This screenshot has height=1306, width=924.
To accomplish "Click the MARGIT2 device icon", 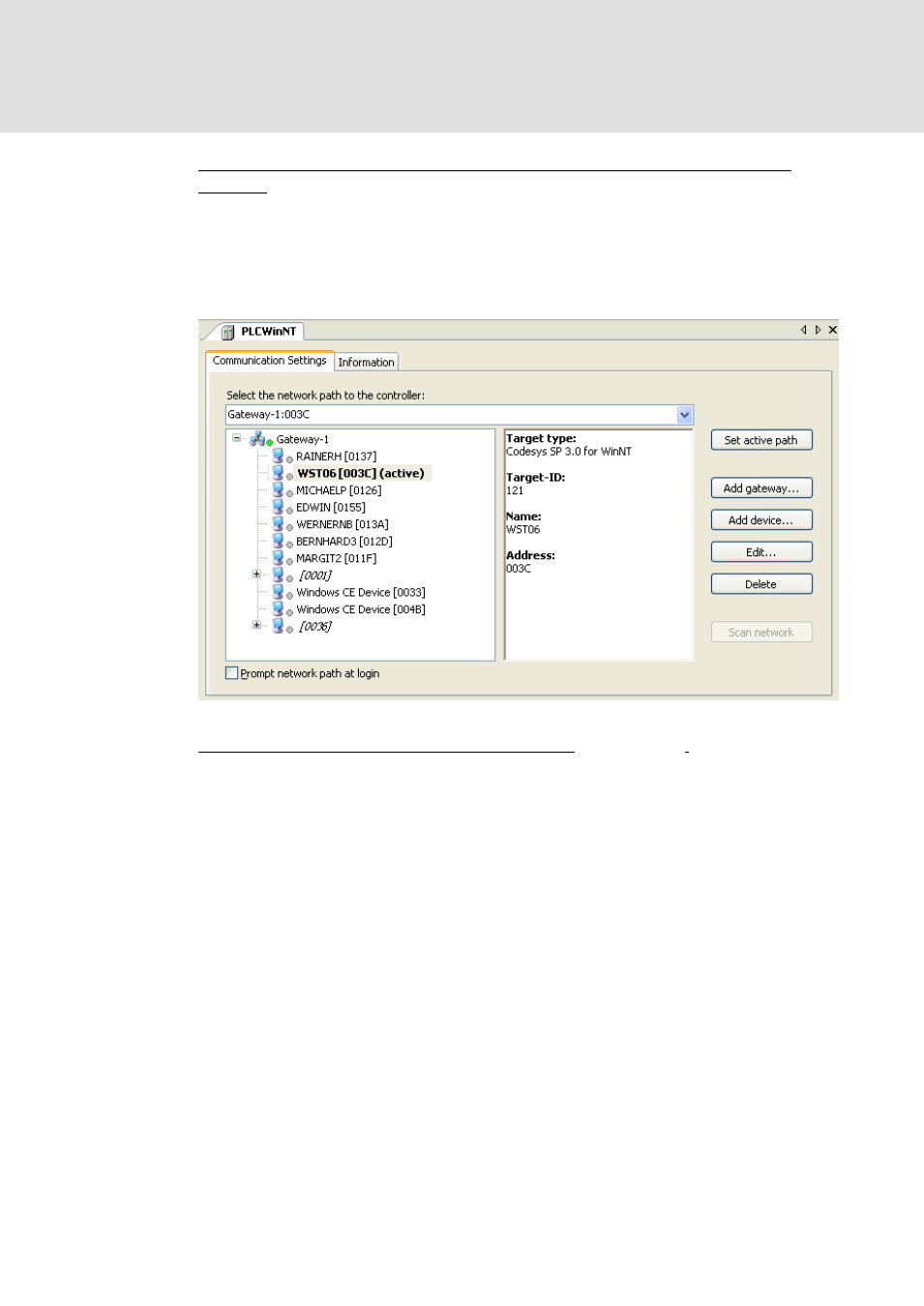I will click(278, 558).
